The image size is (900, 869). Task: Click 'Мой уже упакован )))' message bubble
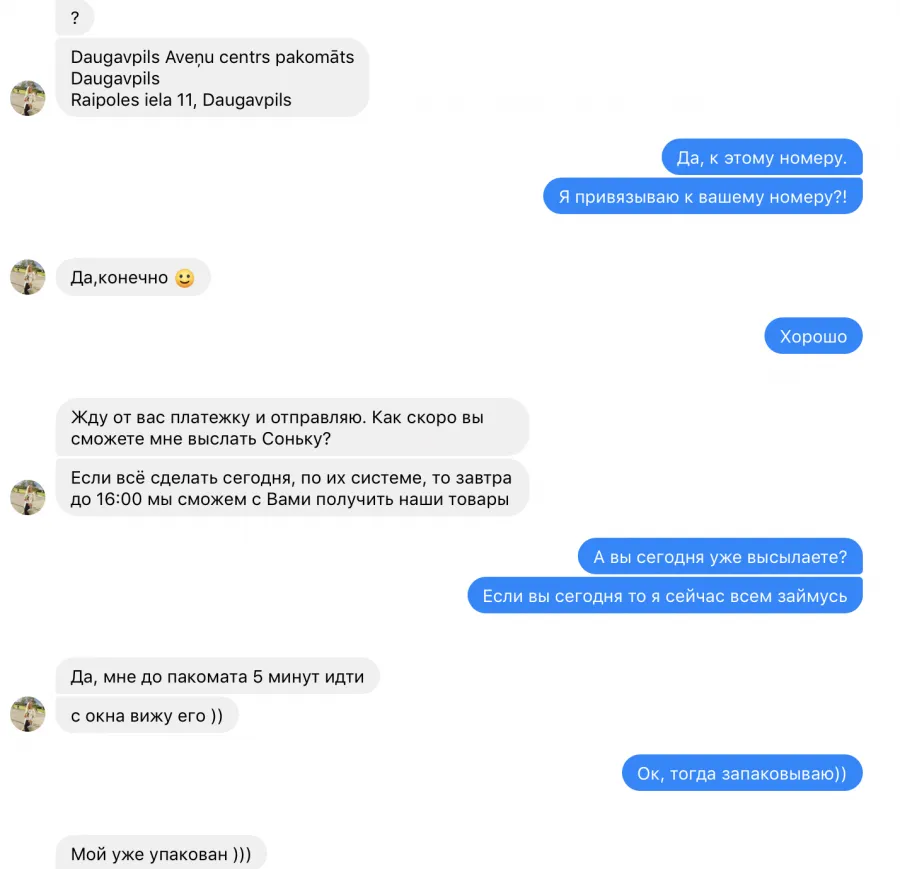(161, 853)
